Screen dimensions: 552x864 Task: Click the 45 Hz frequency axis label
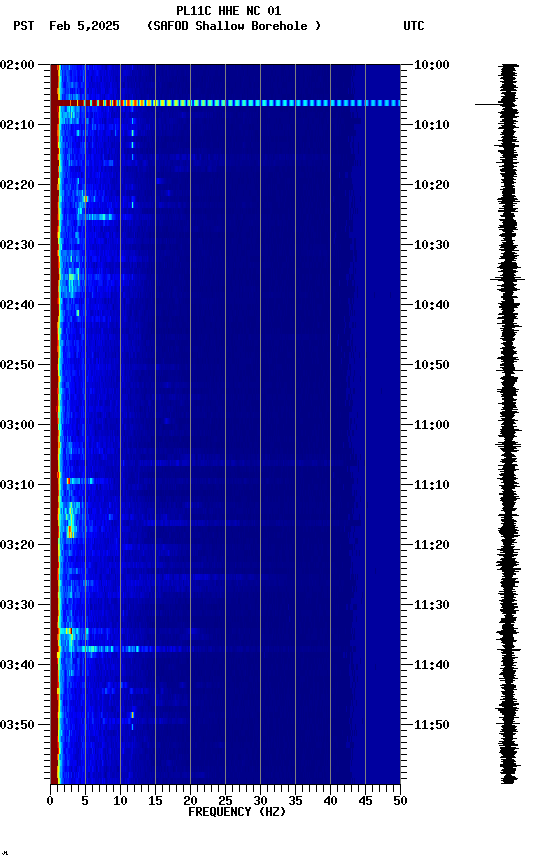[x=365, y=801]
